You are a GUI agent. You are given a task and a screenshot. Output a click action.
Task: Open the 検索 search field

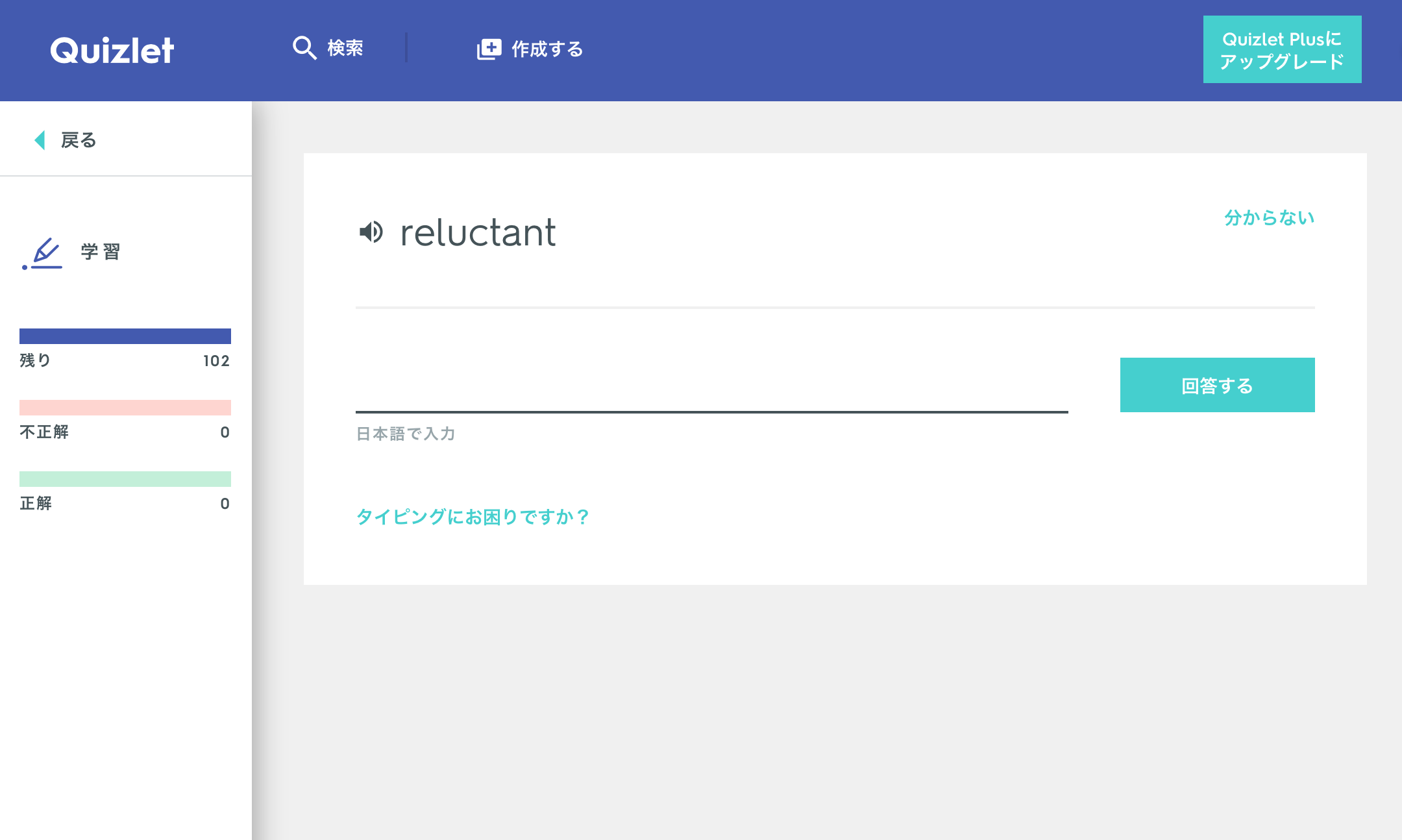point(345,48)
